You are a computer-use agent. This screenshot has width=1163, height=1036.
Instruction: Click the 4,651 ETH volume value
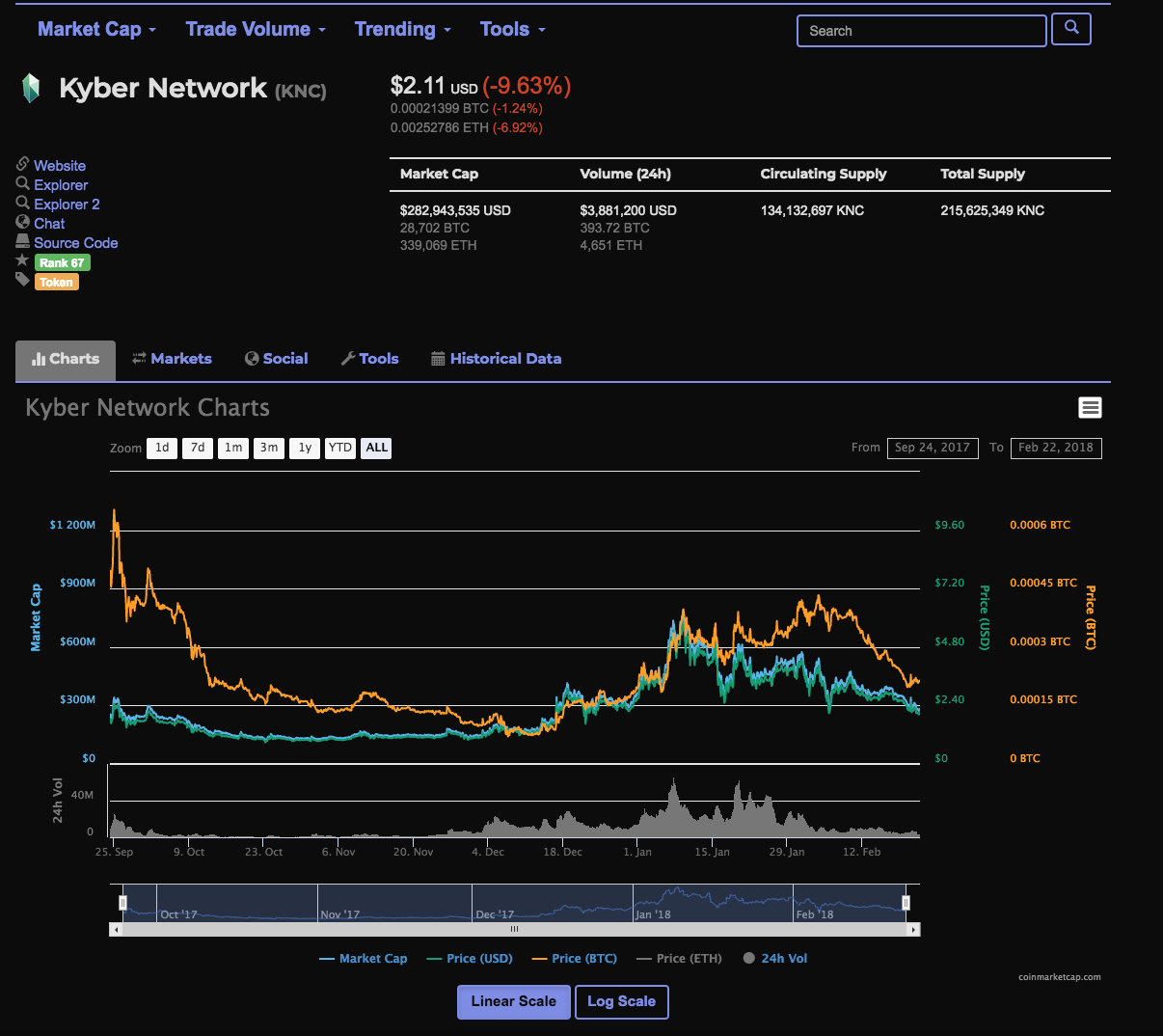coord(611,245)
